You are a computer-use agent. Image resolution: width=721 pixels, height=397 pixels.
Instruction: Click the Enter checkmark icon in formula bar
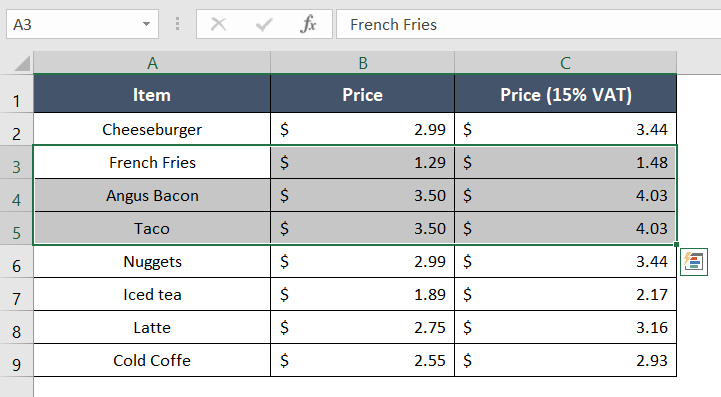coord(264,24)
